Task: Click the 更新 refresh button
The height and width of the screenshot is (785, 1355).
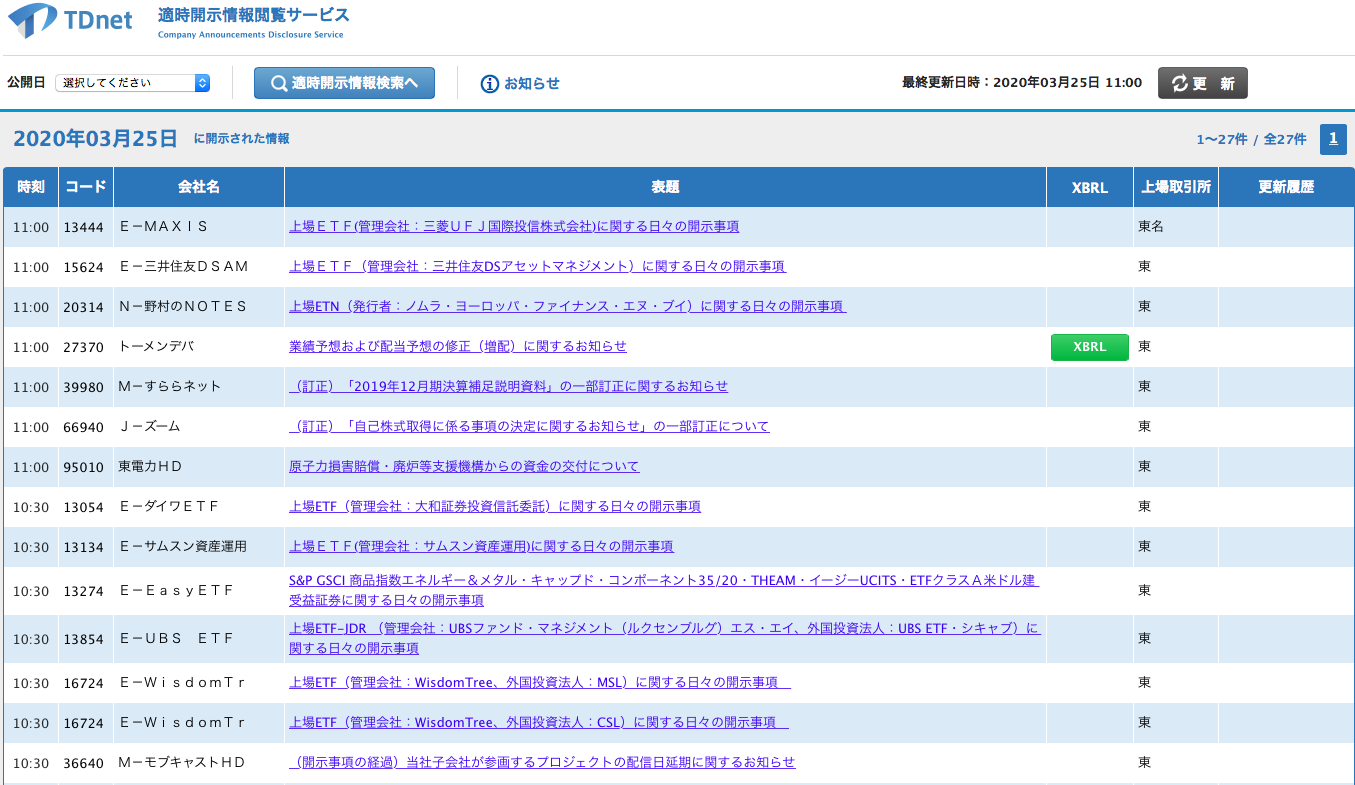Action: (x=1203, y=83)
